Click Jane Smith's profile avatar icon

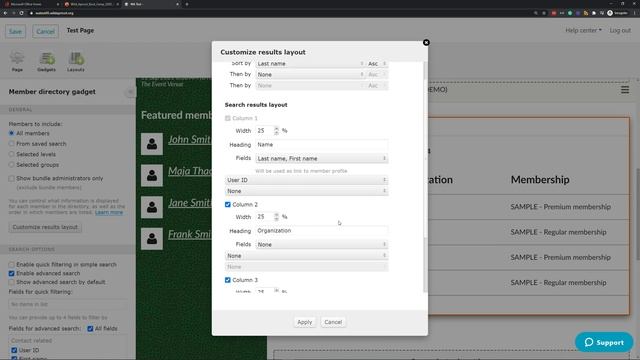152,207
